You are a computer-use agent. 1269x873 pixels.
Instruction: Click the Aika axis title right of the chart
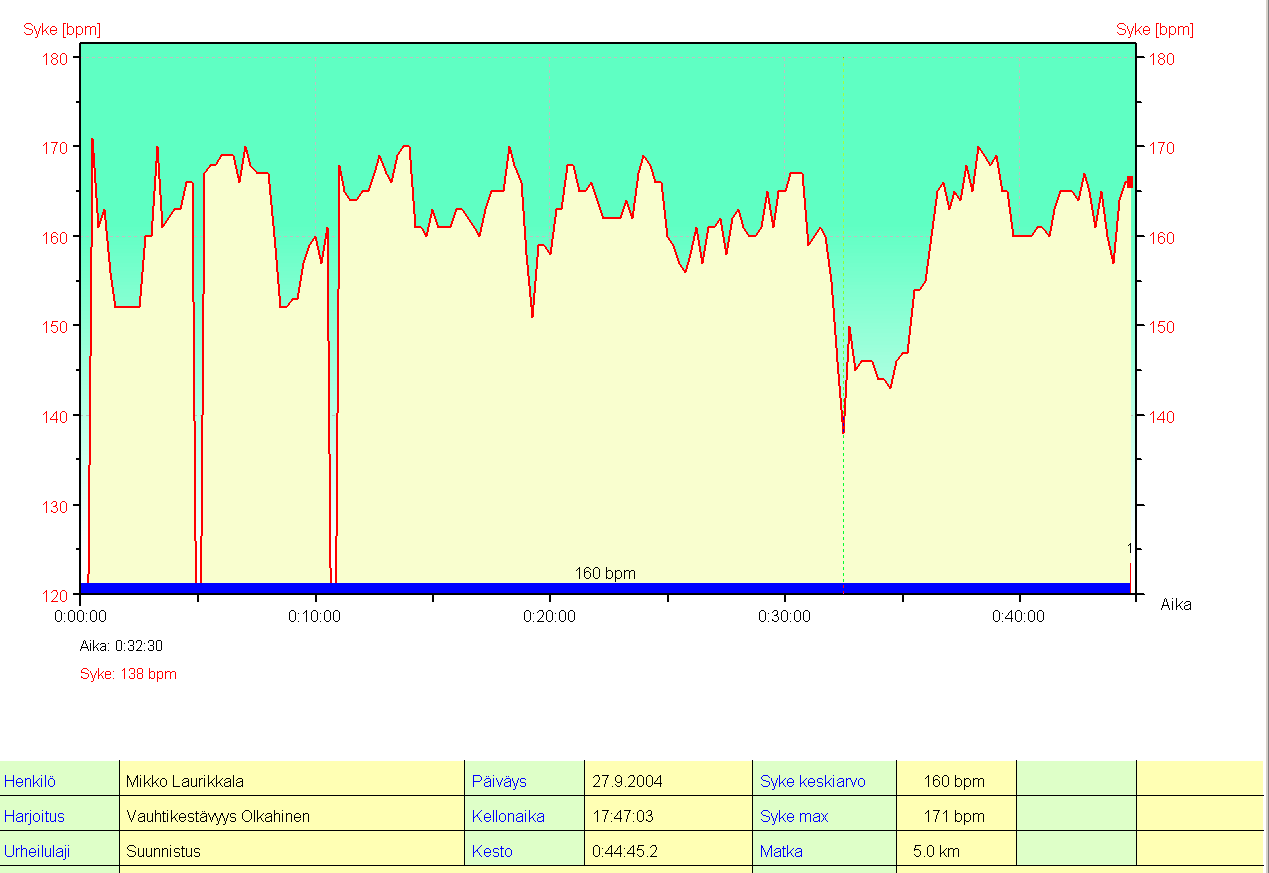coord(1176,604)
